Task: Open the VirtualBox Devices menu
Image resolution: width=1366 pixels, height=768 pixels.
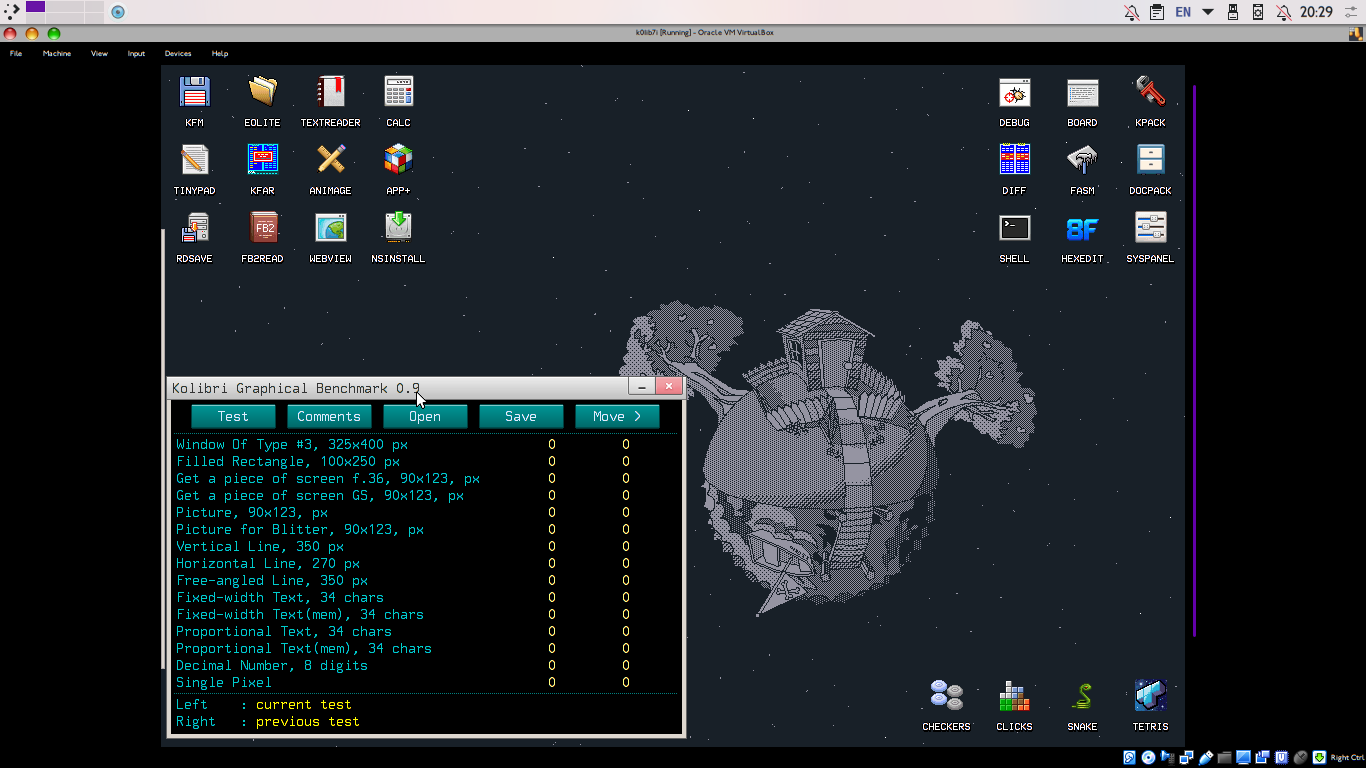Action: (x=178, y=53)
